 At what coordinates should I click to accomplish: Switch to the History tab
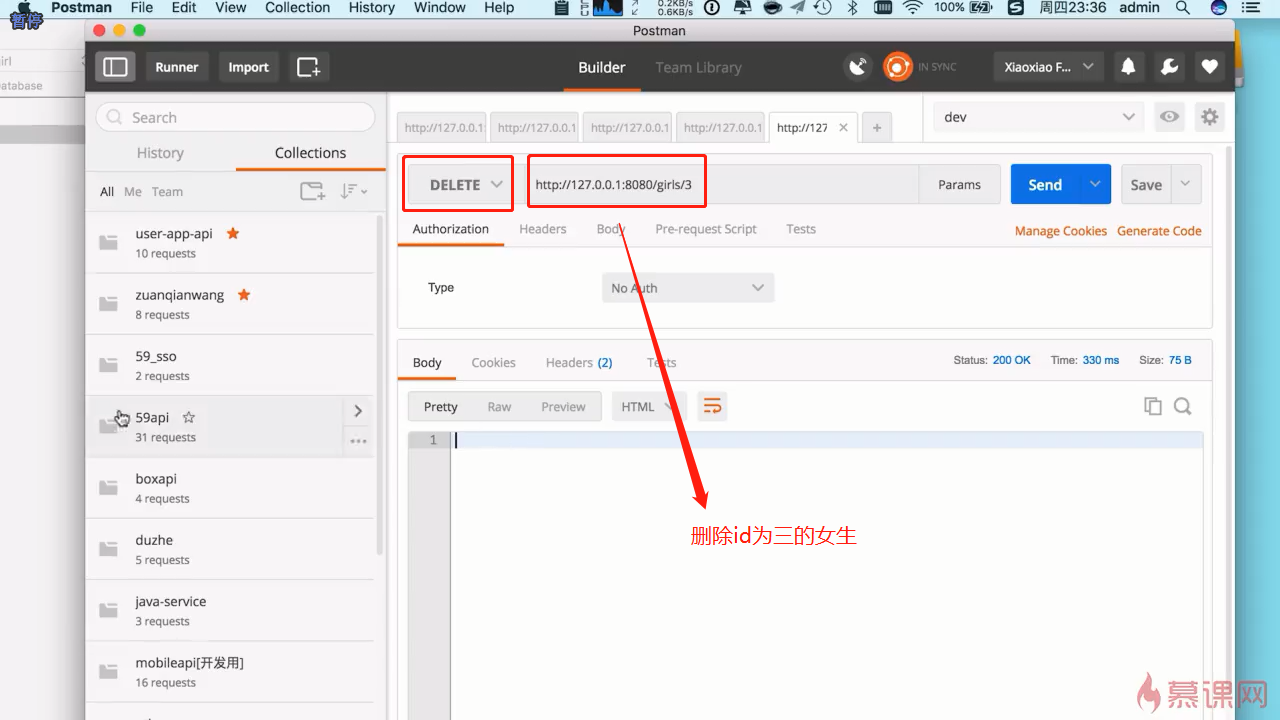160,153
